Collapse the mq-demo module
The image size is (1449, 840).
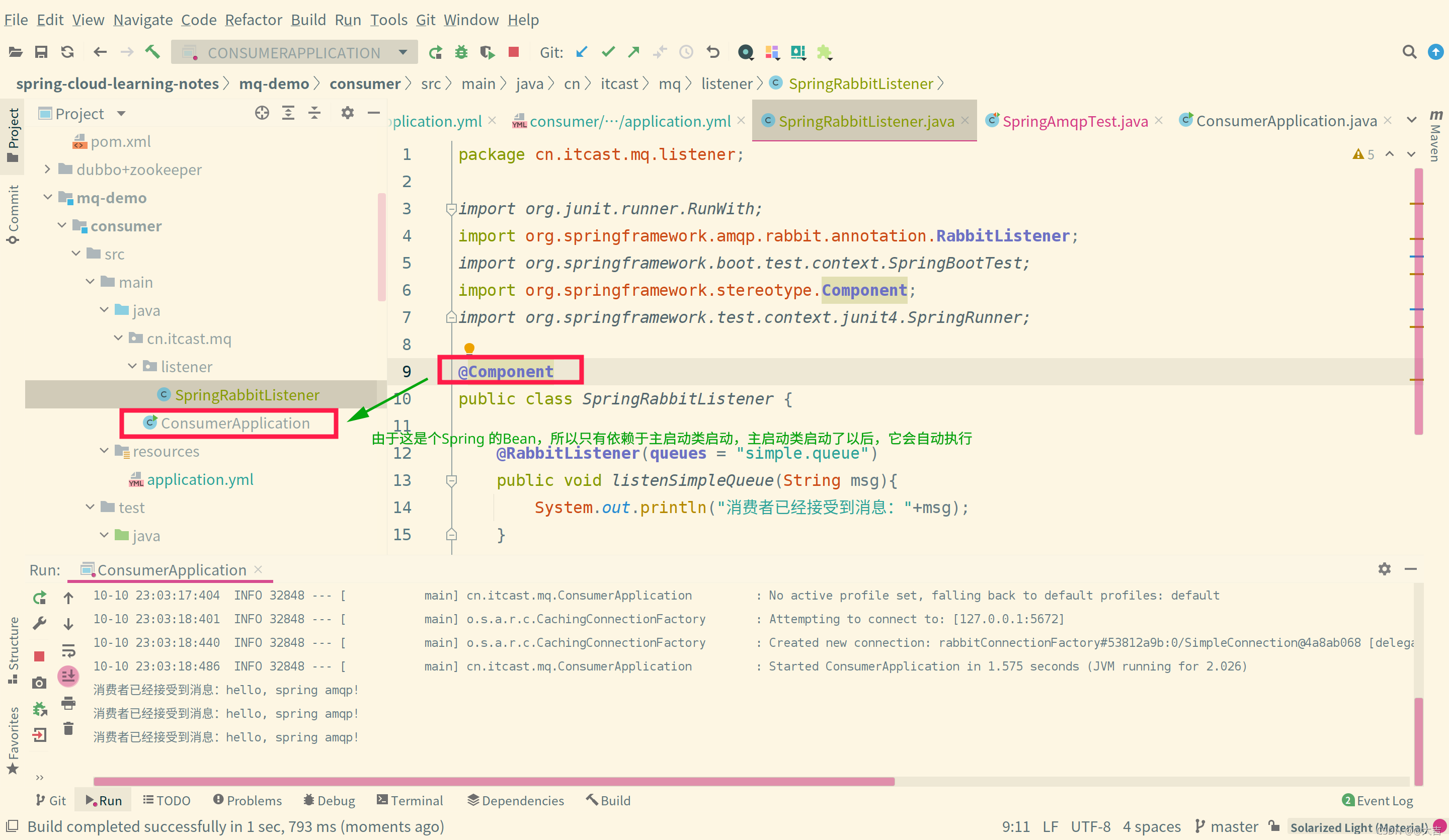click(48, 197)
